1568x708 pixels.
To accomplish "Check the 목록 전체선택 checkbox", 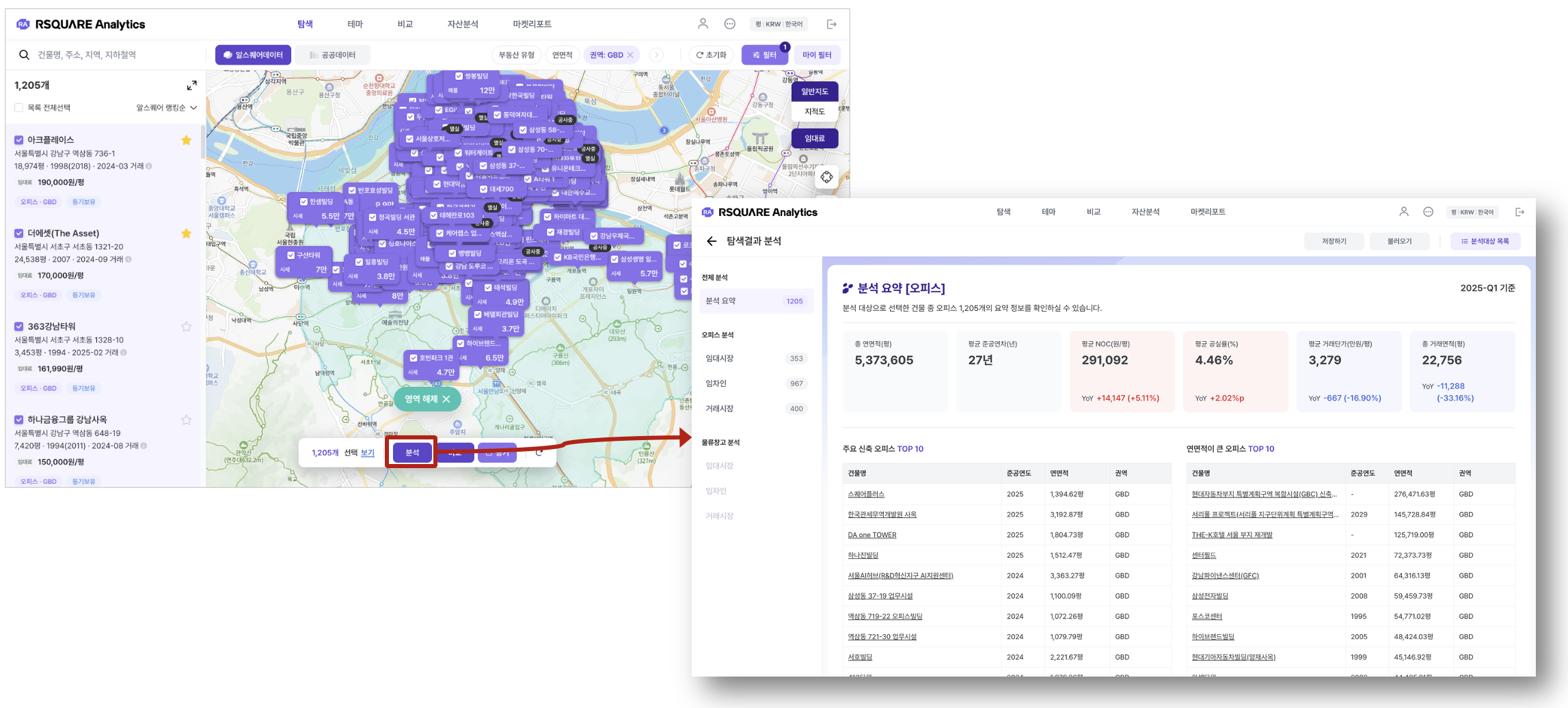I will [19, 108].
